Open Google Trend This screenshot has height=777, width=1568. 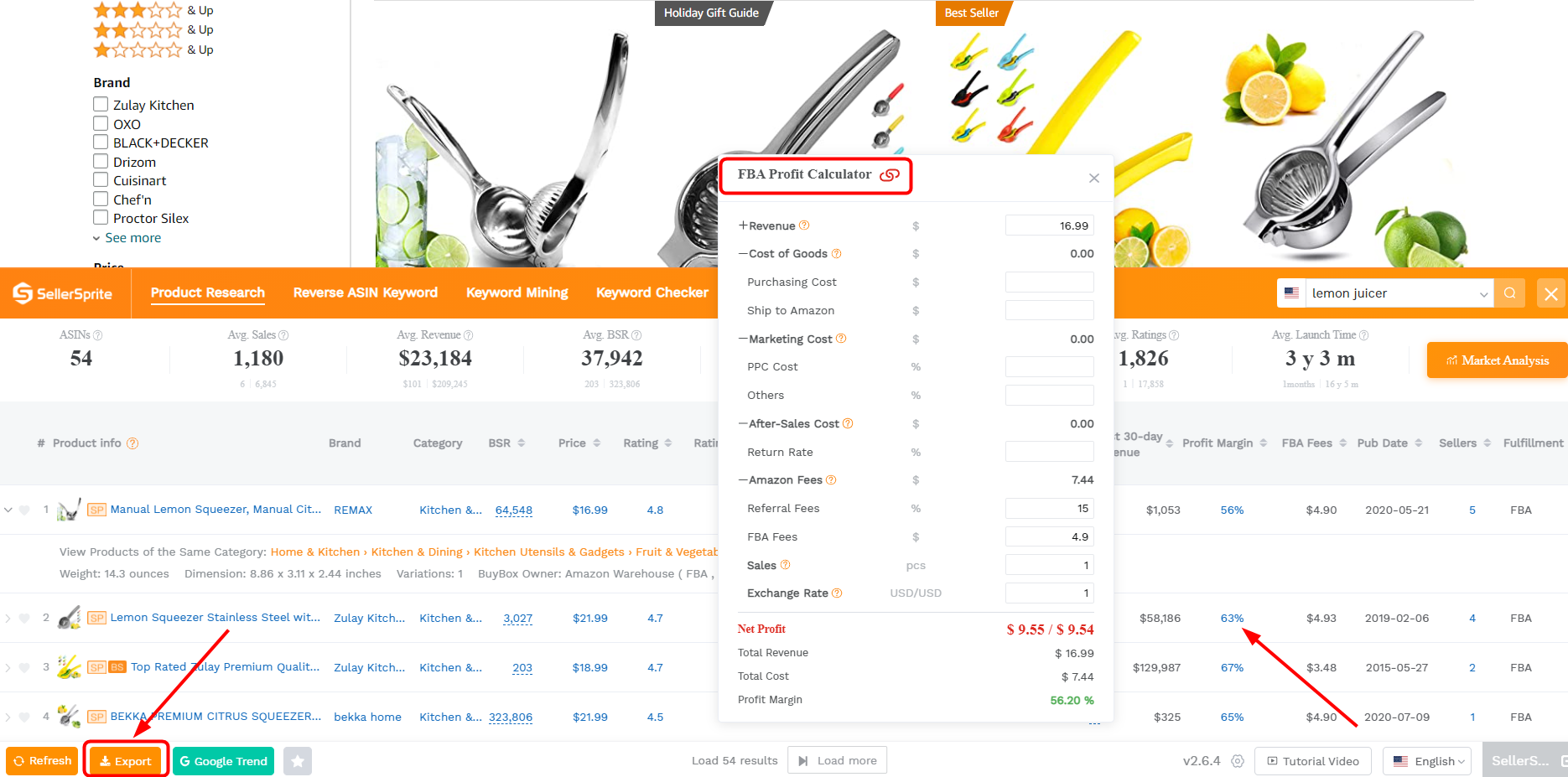click(x=223, y=761)
